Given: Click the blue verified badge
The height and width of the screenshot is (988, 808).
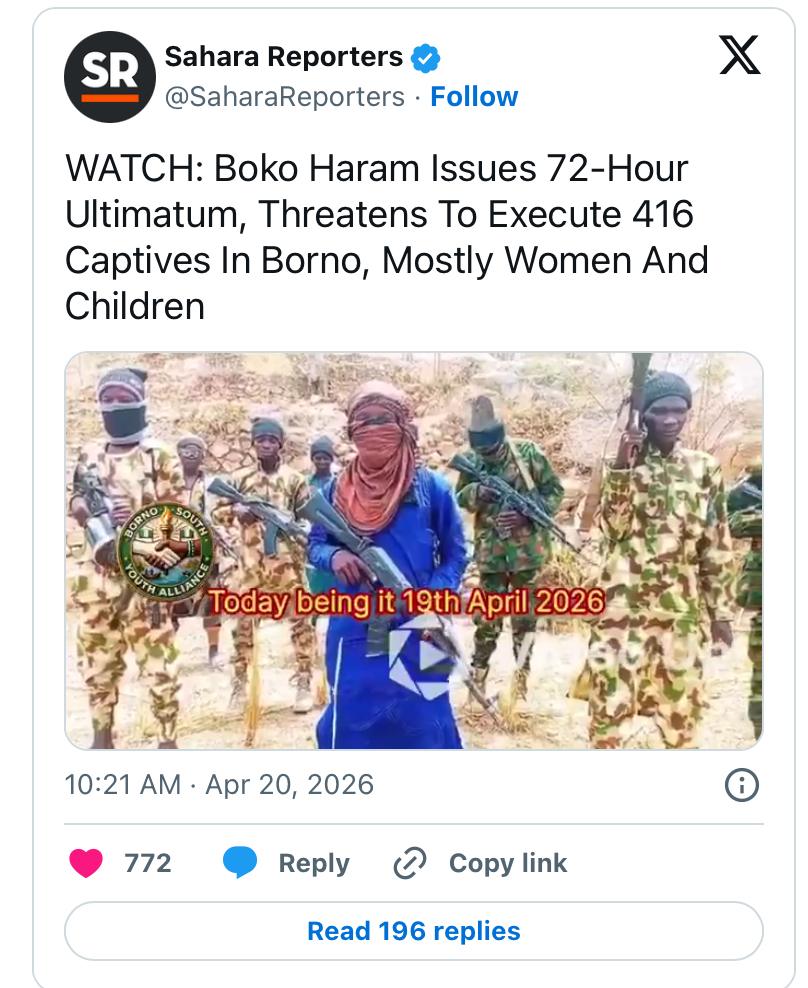Looking at the screenshot, I should 427,58.
